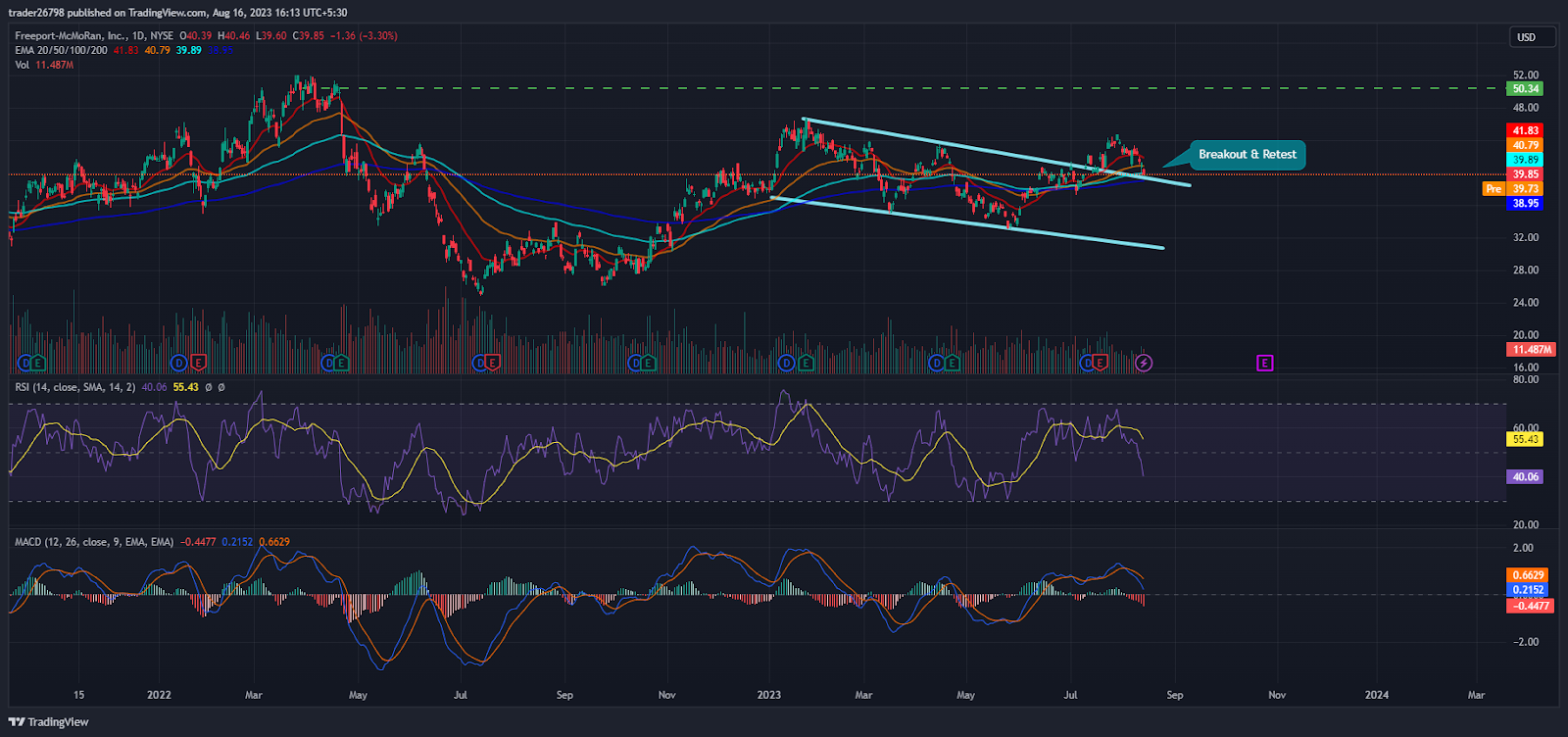Open the red earnings marker near July 2023
The image size is (1568, 737).
coord(1100,363)
